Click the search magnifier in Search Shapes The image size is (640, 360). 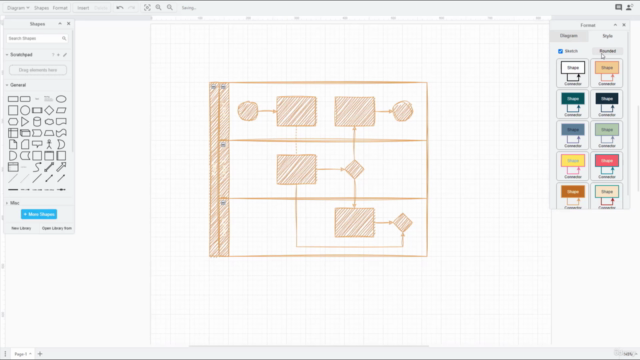point(64,38)
